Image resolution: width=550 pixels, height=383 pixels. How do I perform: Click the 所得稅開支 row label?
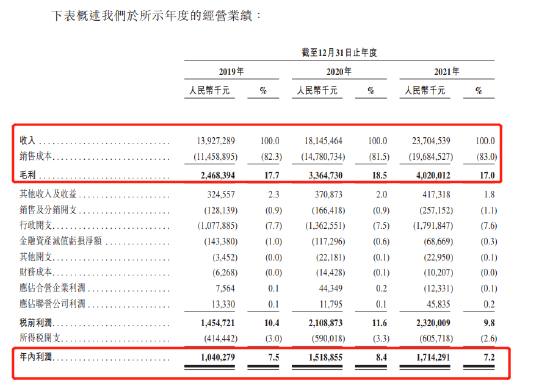[x=40, y=338]
